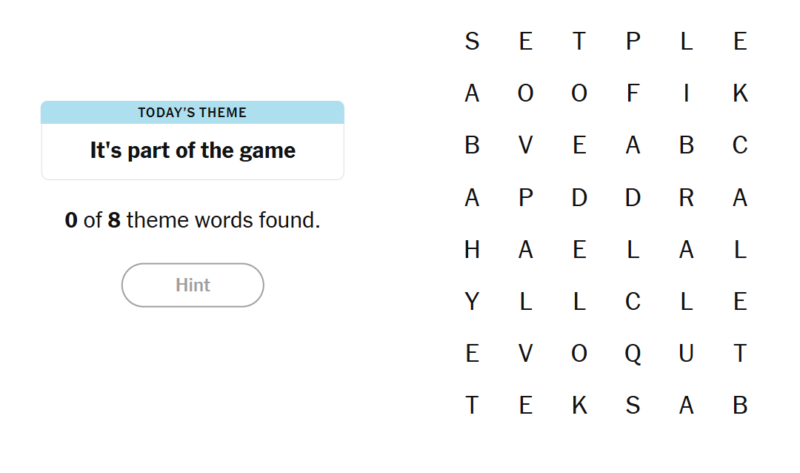Tap the letter U in the grid
The width and height of the screenshot is (800, 473).
point(686,354)
